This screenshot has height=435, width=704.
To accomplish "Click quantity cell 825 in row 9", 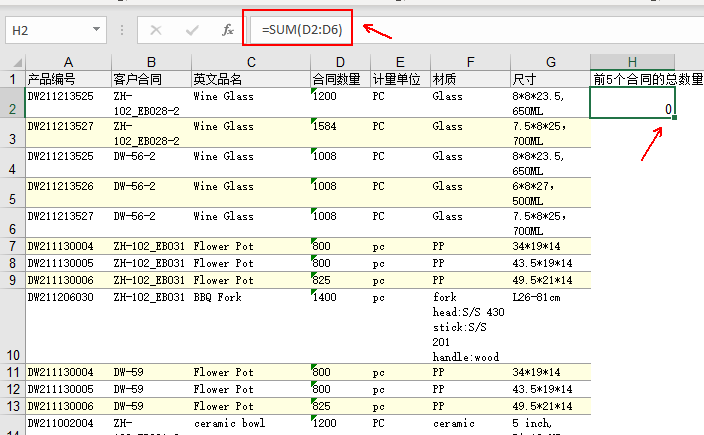I will pyautogui.click(x=340, y=280).
